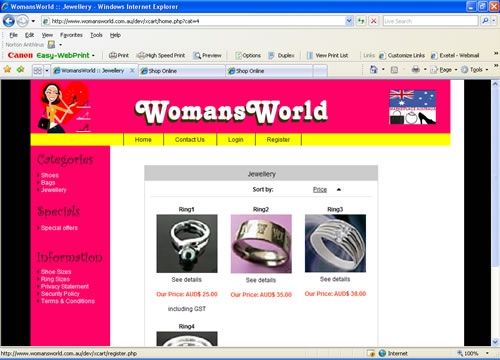Image resolution: width=500 pixels, height=360 pixels.
Task: Open the Tools gear menu in command bar
Action: point(475,70)
